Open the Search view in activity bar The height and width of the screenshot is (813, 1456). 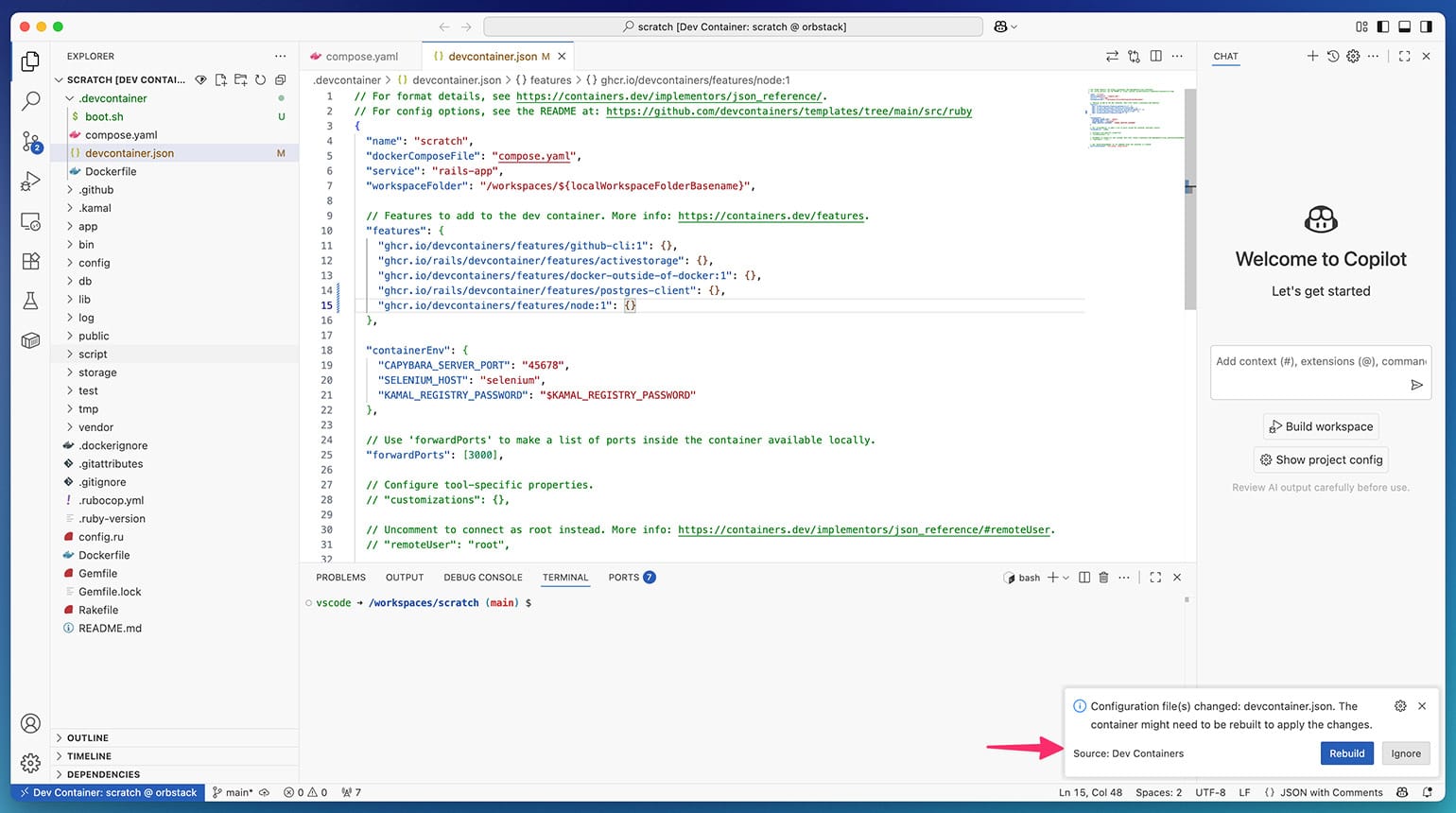pos(30,101)
